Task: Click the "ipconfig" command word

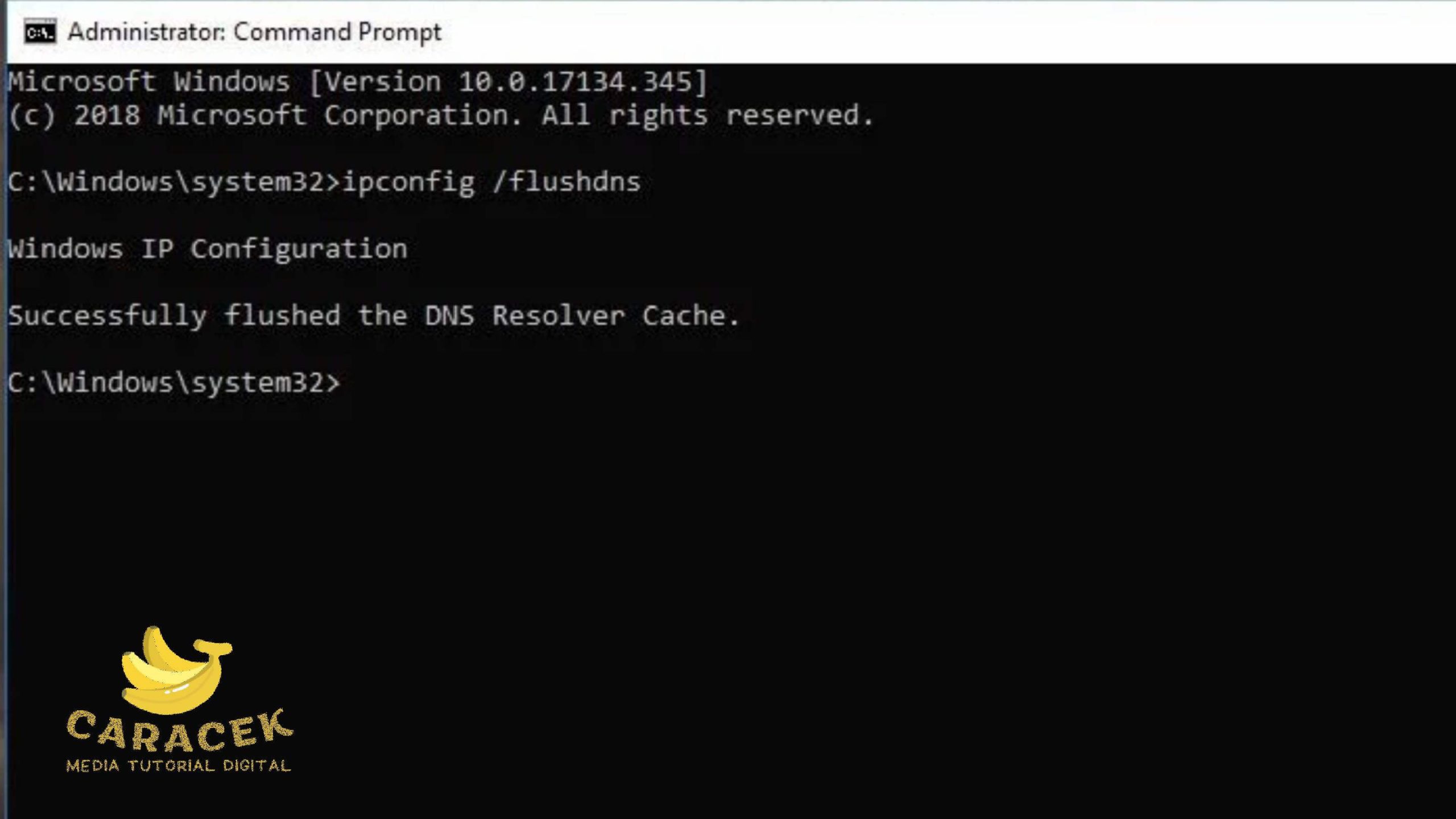Action: coord(408,182)
